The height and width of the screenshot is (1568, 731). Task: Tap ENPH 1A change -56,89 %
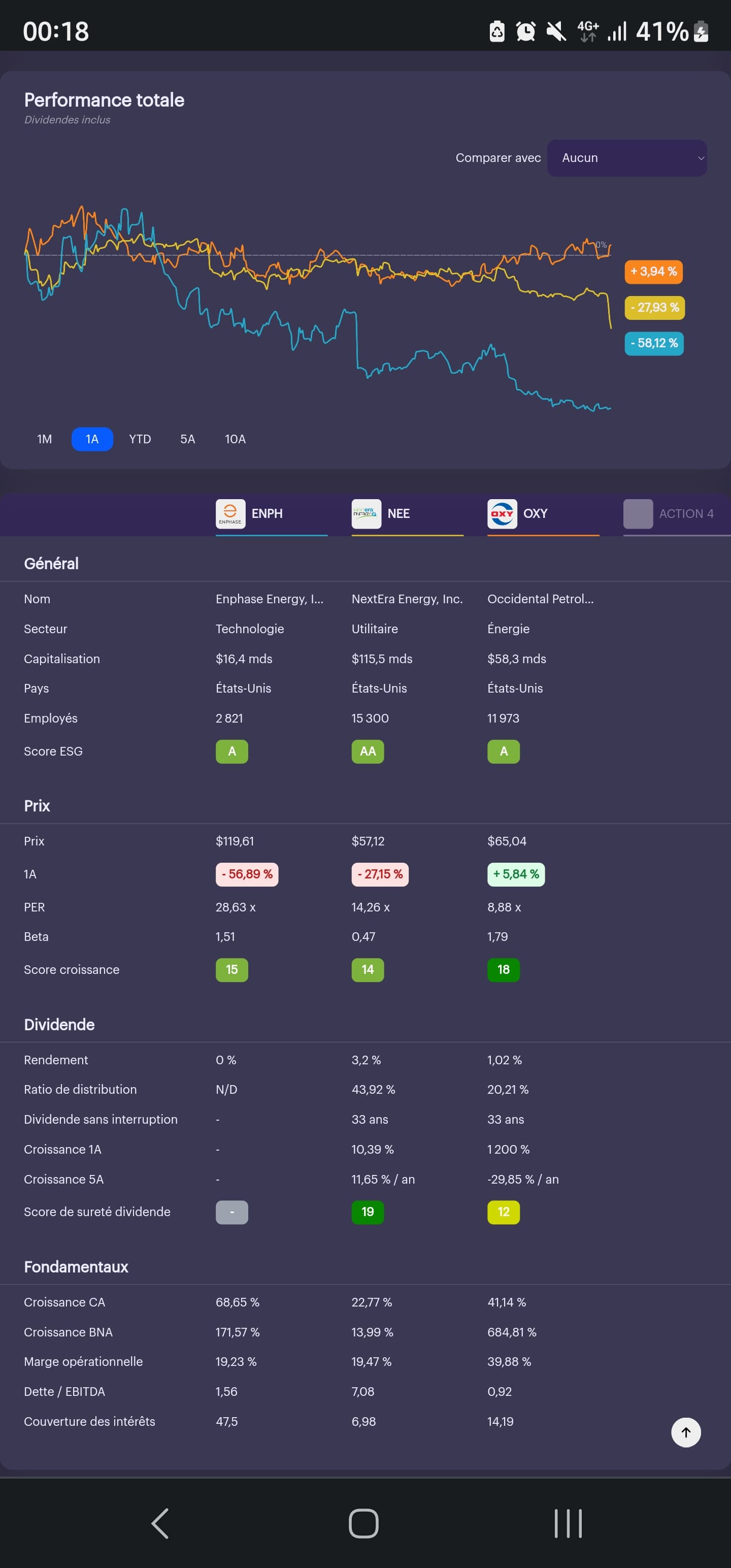247,874
